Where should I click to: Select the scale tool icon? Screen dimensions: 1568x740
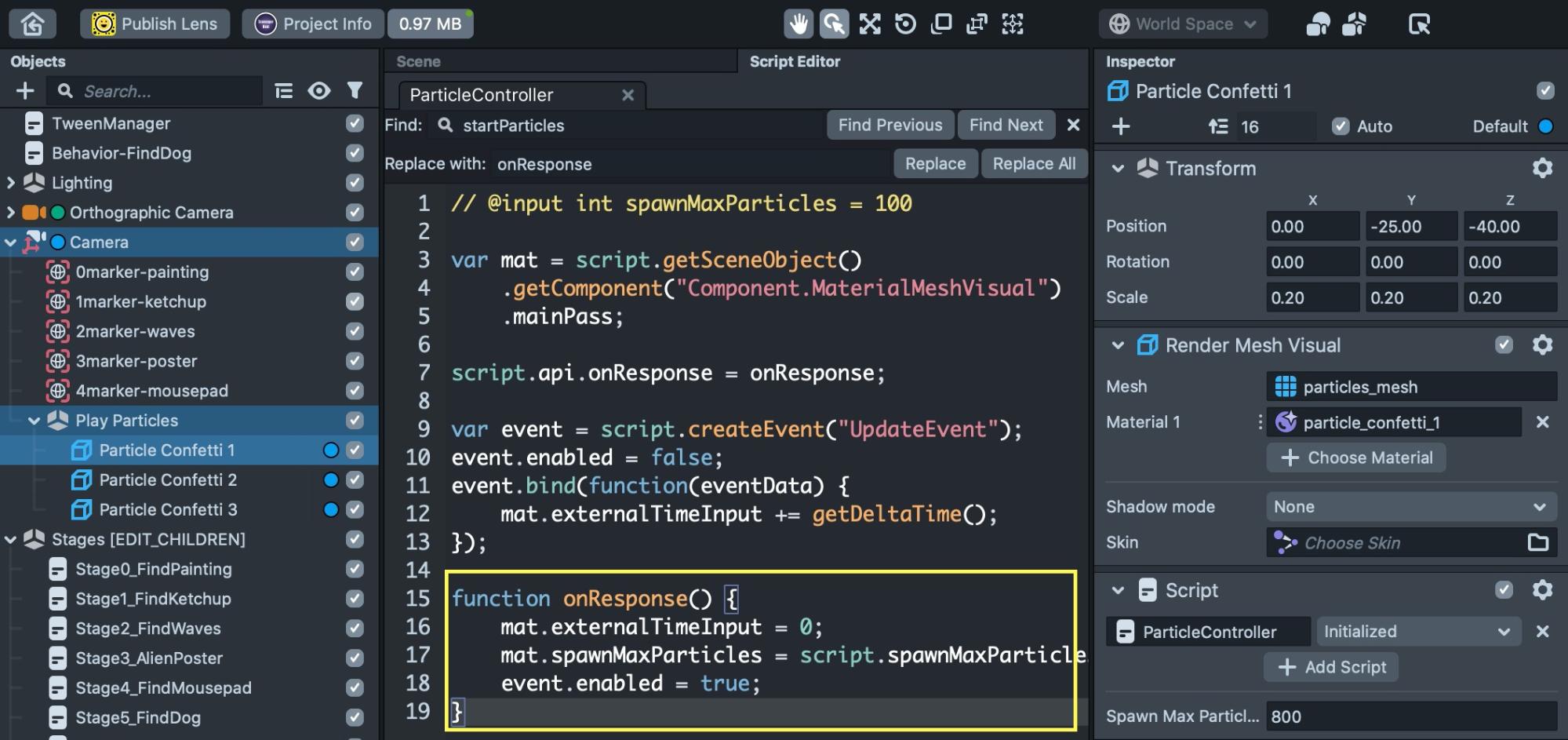940,24
